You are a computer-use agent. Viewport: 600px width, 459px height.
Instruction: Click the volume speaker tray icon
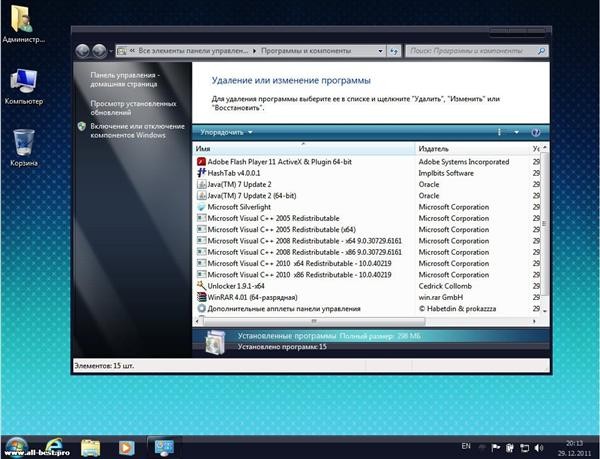click(539, 448)
